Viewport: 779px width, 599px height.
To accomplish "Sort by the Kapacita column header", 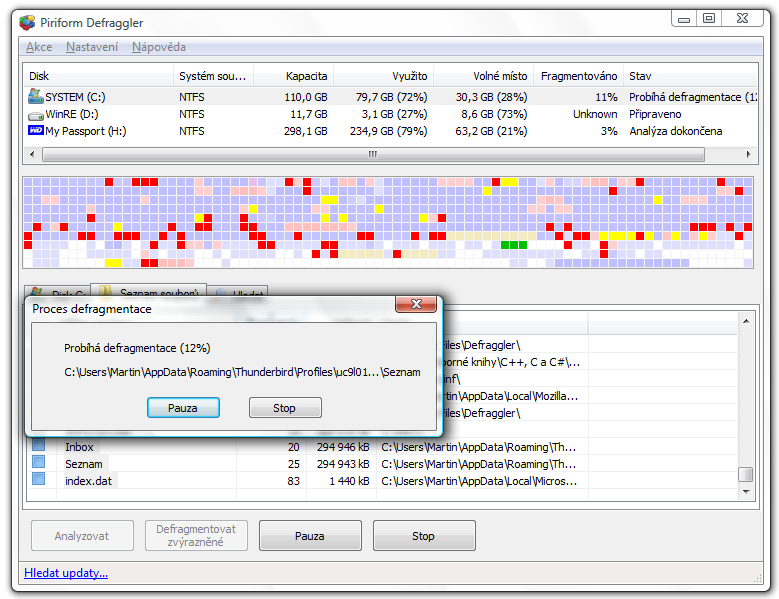I will 293,76.
